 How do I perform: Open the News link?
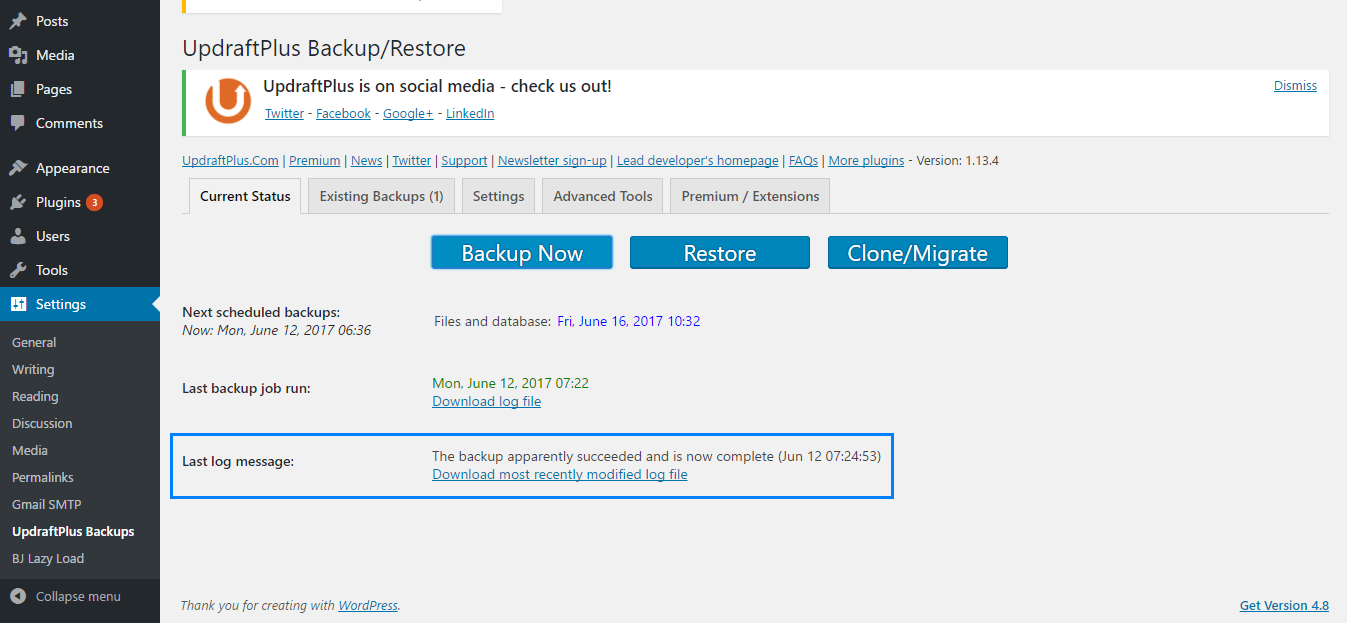366,160
